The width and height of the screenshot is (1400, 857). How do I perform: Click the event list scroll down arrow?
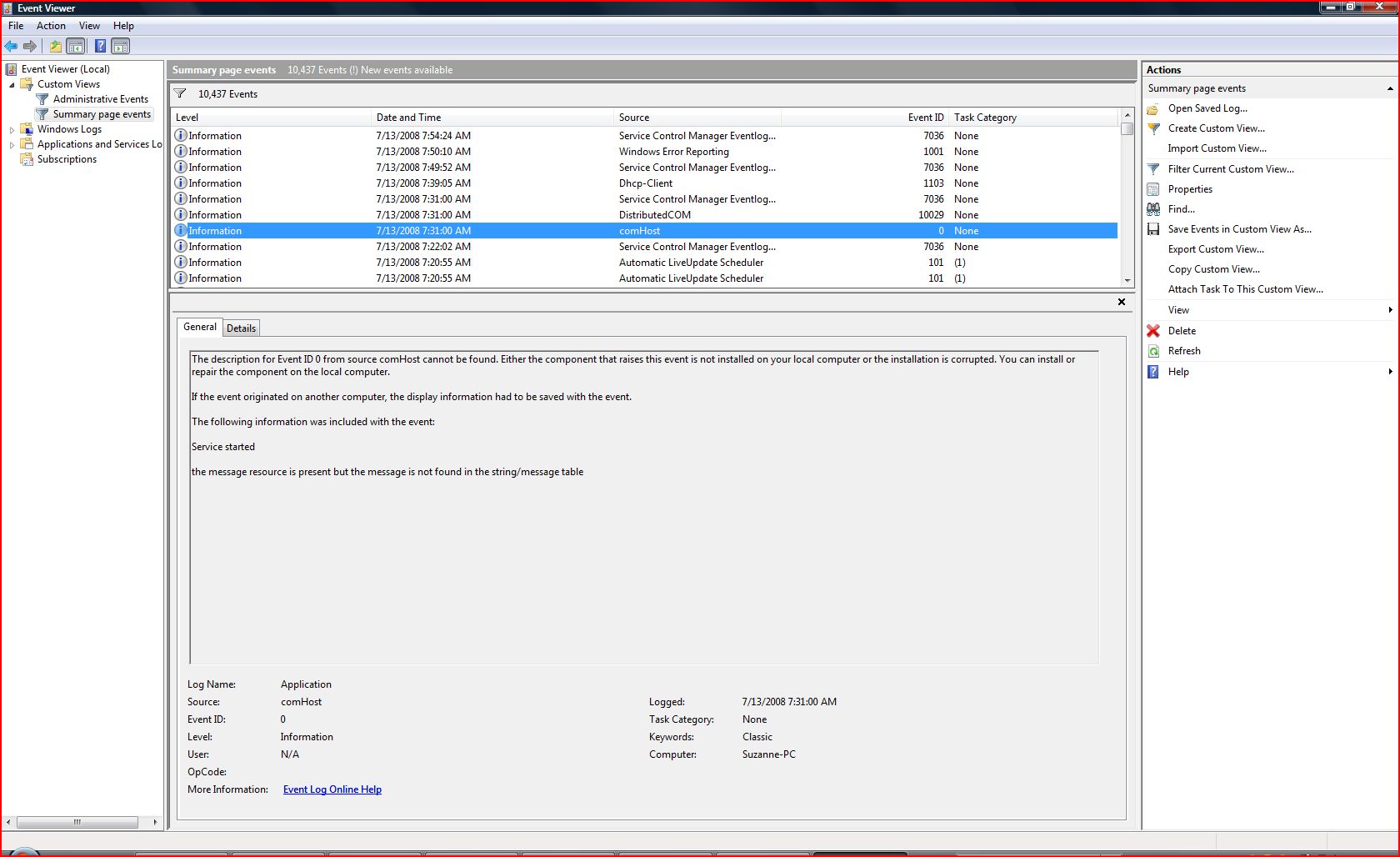1127,281
